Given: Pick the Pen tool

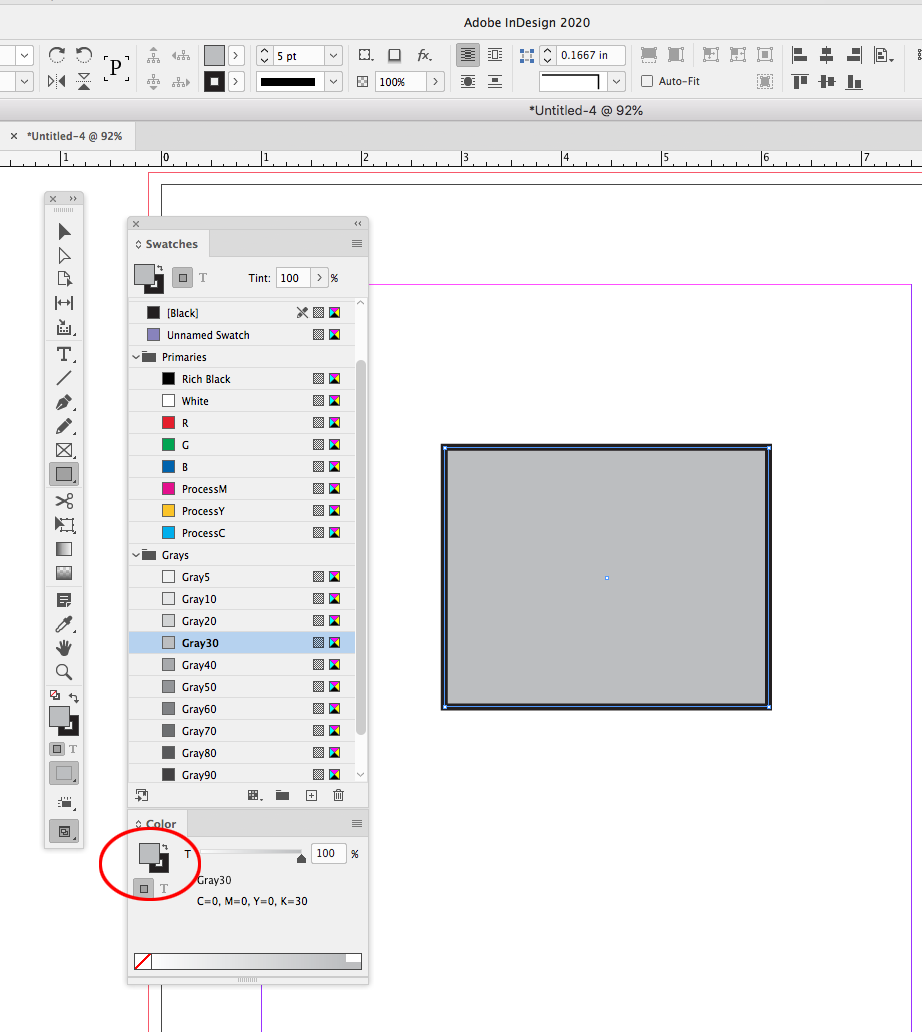Looking at the screenshot, I should point(63,403).
